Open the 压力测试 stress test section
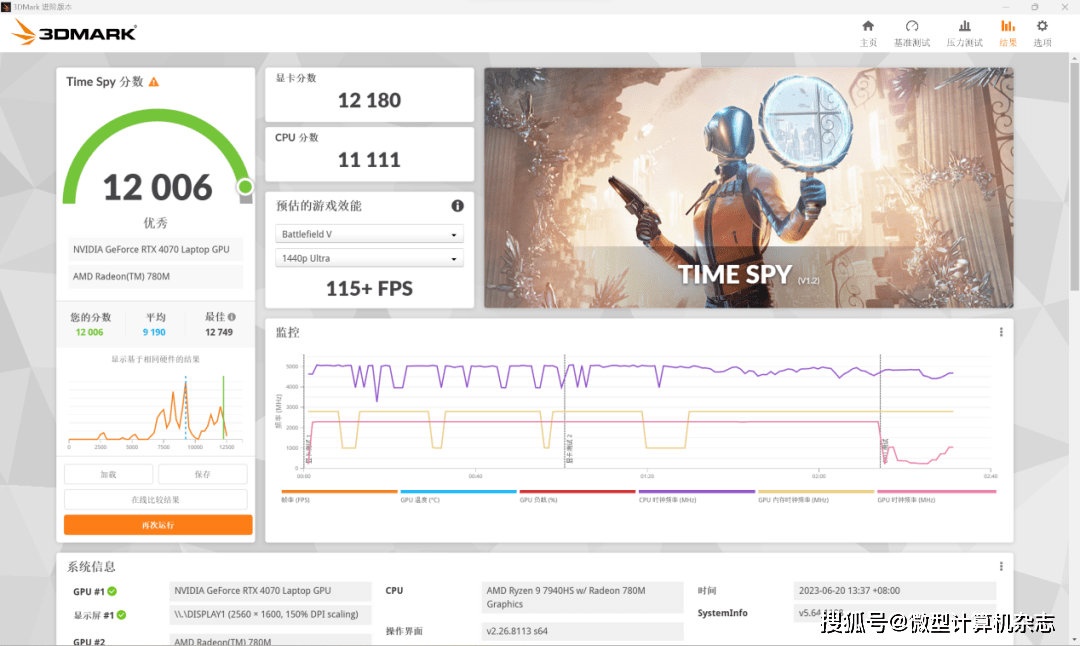 [963, 32]
